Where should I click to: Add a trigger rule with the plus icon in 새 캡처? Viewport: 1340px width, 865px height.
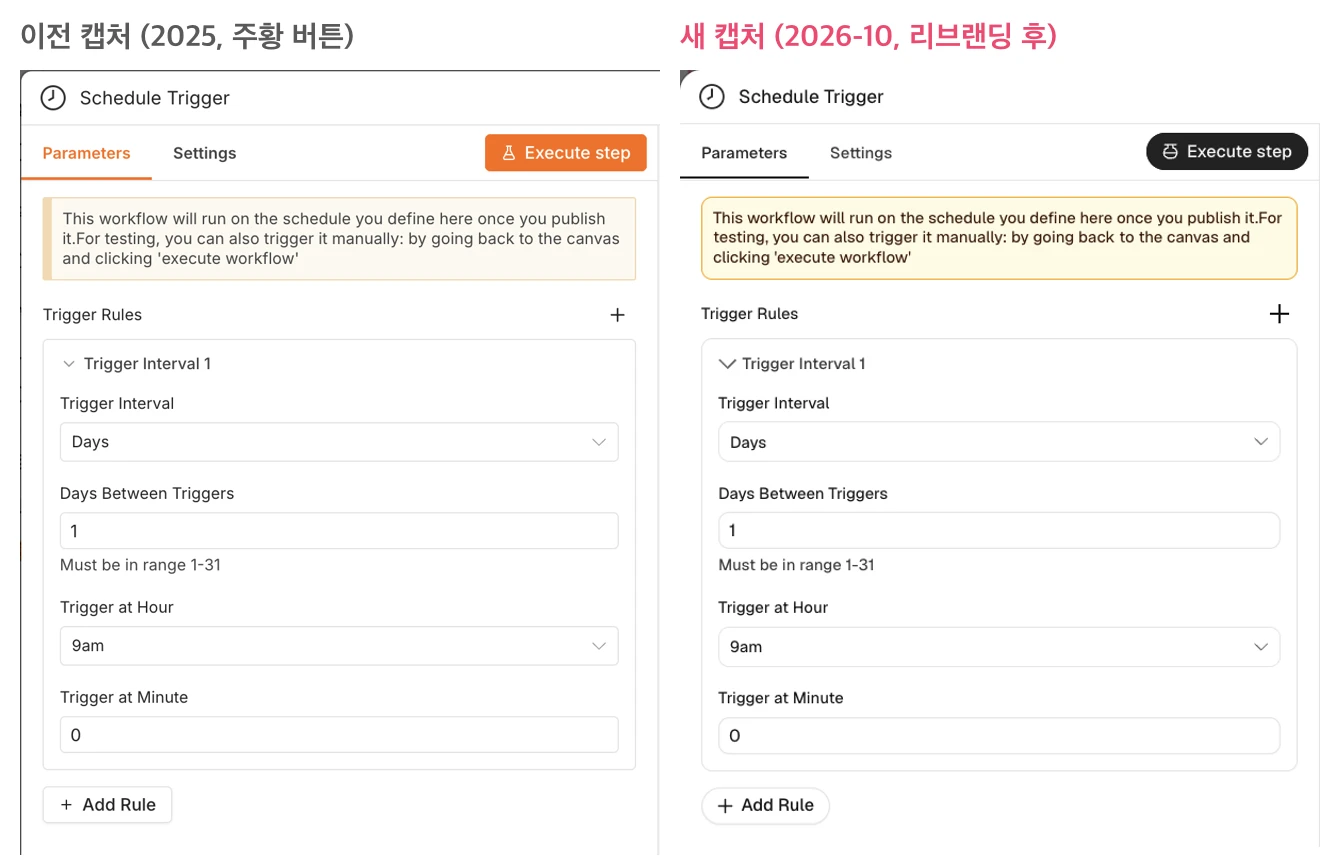pos(1279,314)
